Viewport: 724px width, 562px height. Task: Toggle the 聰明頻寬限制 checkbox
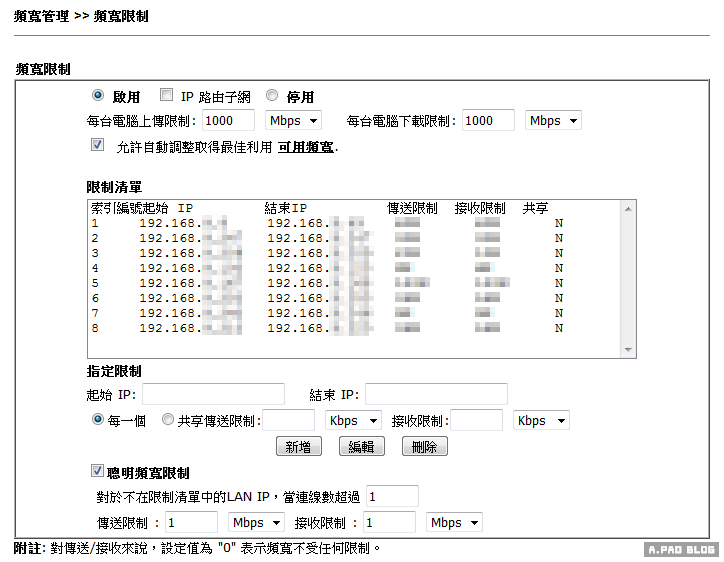(x=97, y=471)
